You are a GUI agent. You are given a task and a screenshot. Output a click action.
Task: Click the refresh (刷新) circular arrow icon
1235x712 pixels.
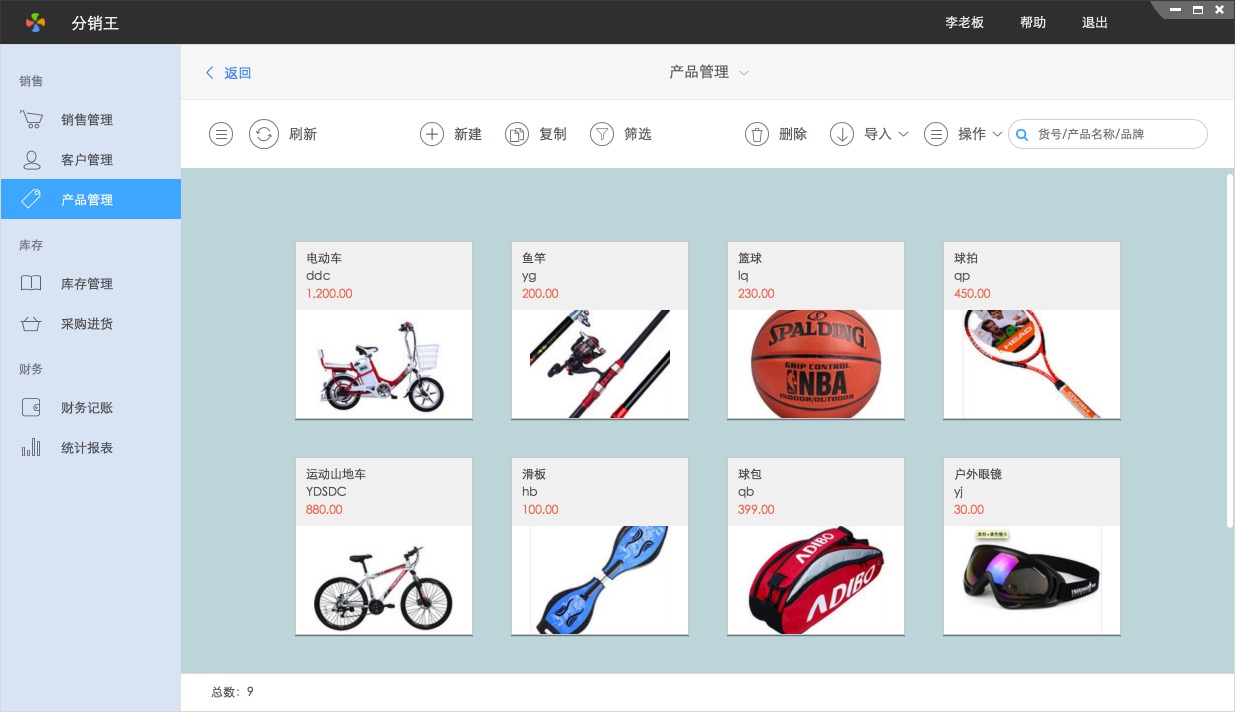click(x=264, y=134)
